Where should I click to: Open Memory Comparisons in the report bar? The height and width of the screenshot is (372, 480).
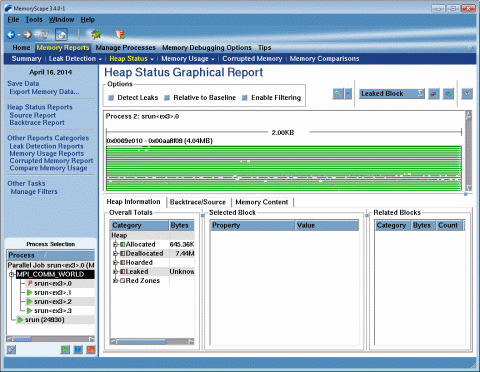click(x=324, y=59)
